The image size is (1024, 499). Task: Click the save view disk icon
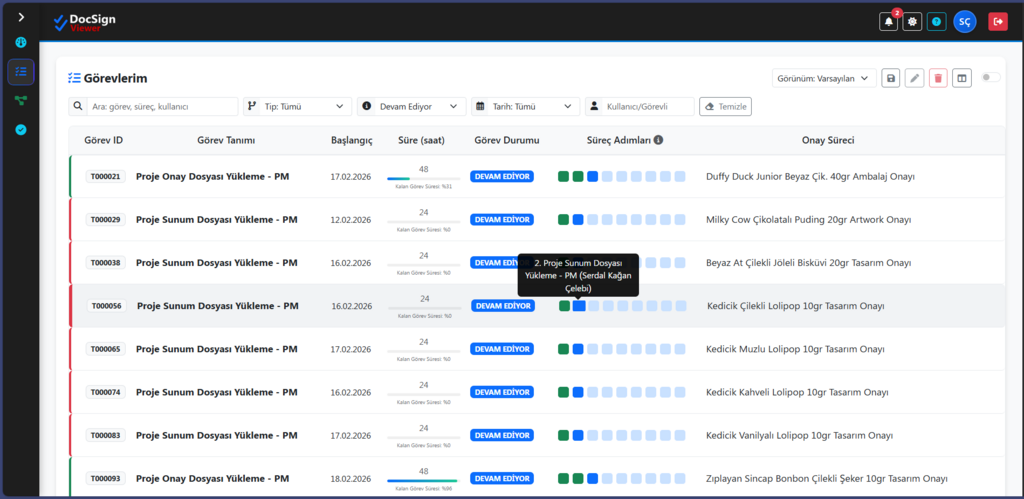point(891,78)
